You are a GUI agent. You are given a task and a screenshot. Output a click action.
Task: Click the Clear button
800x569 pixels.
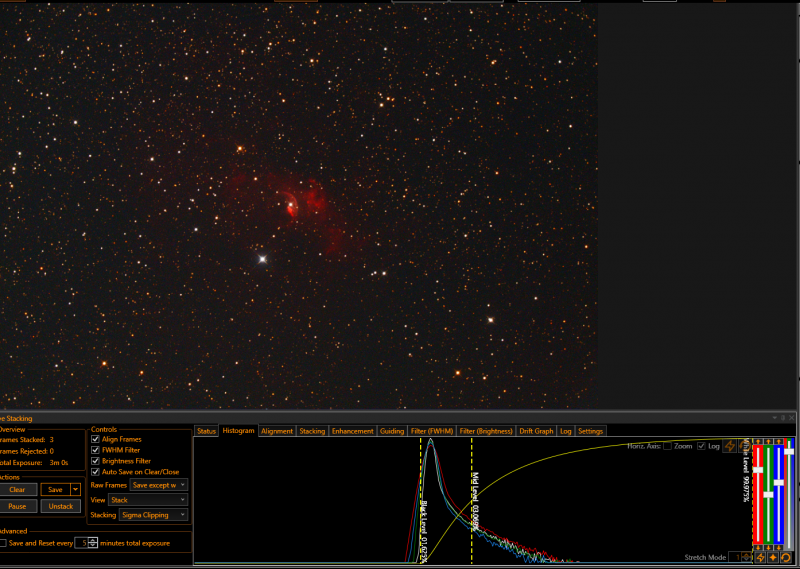(17, 489)
